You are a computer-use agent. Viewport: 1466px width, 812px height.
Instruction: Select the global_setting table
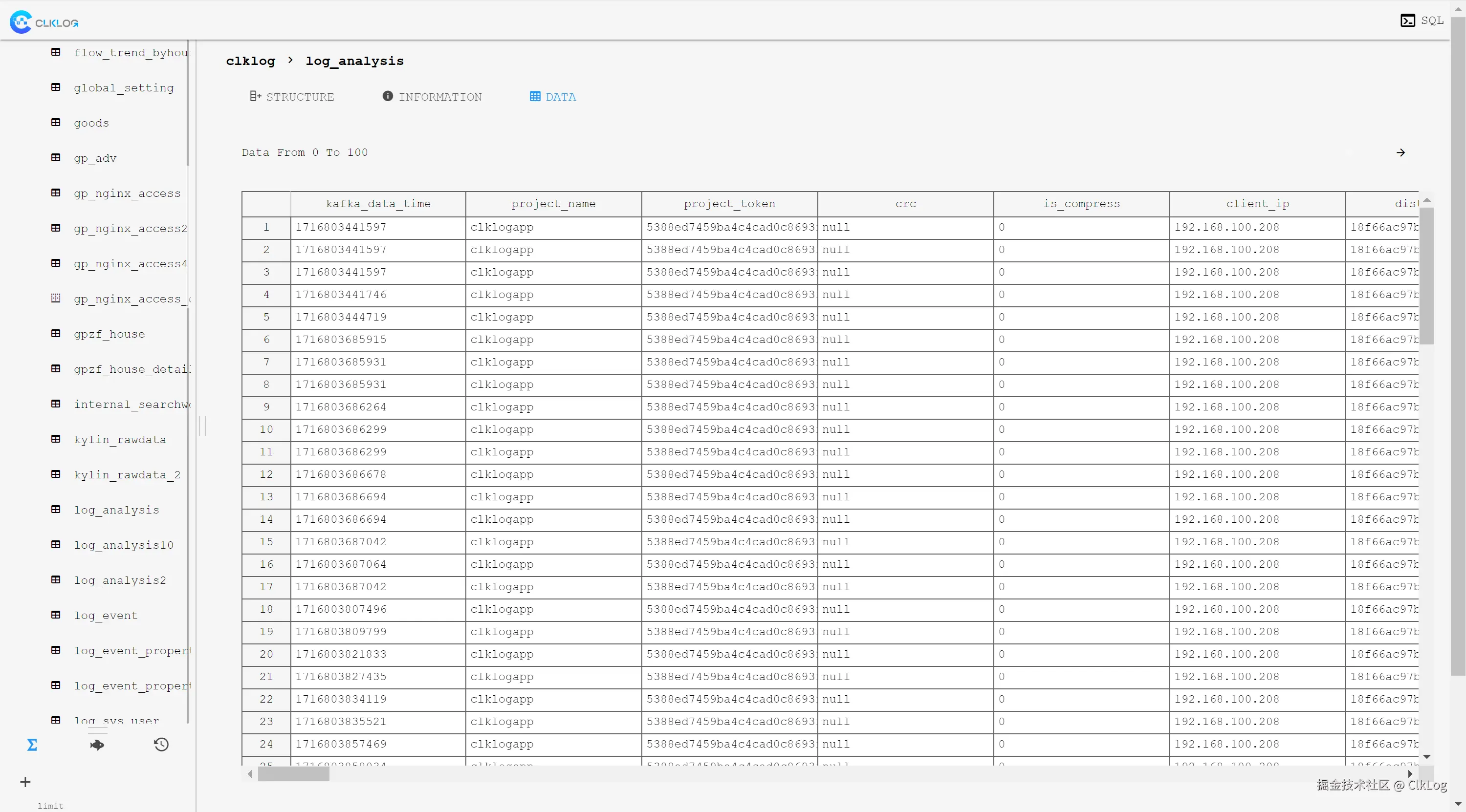pyautogui.click(x=124, y=87)
